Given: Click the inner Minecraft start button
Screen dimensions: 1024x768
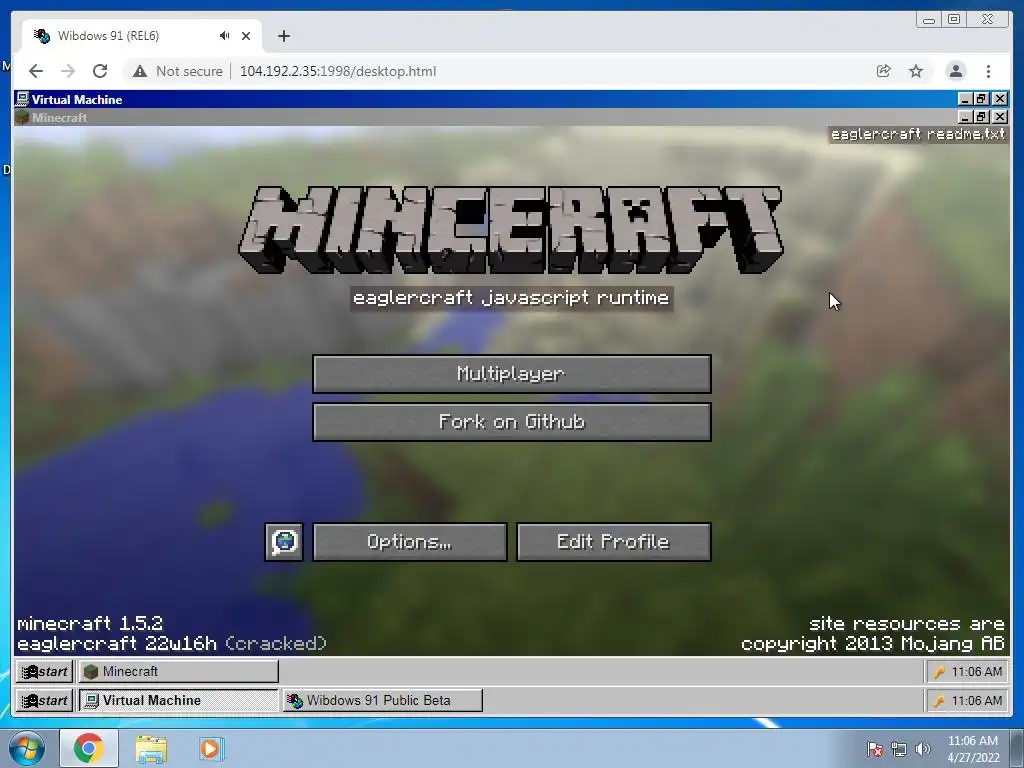Looking at the screenshot, I should tap(44, 671).
